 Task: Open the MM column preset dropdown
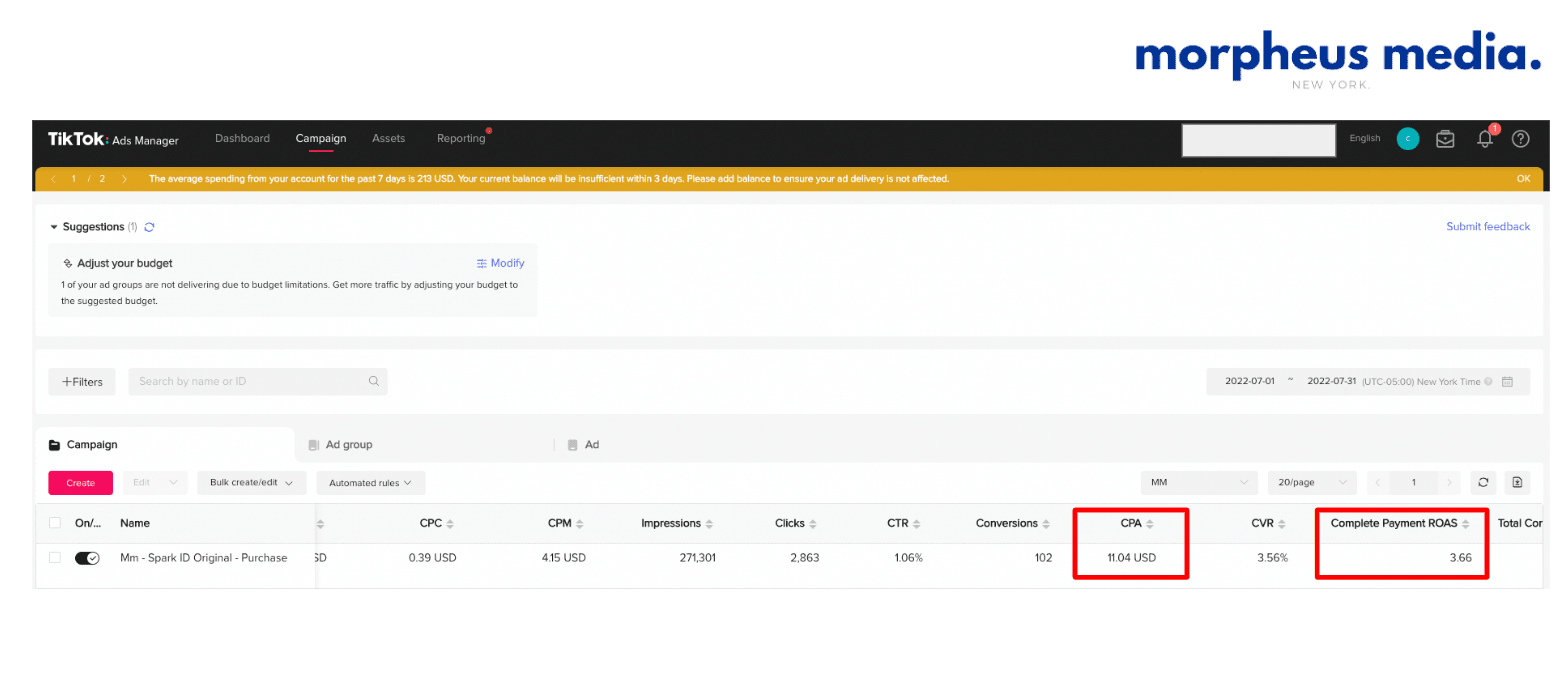1199,482
